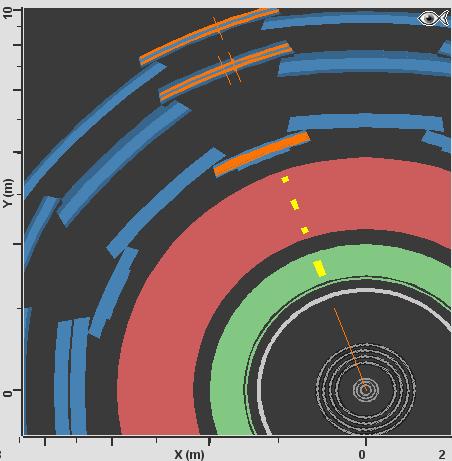Select the middle orange striped muon chamber
Screen dimensions: 452x461
[226, 72]
